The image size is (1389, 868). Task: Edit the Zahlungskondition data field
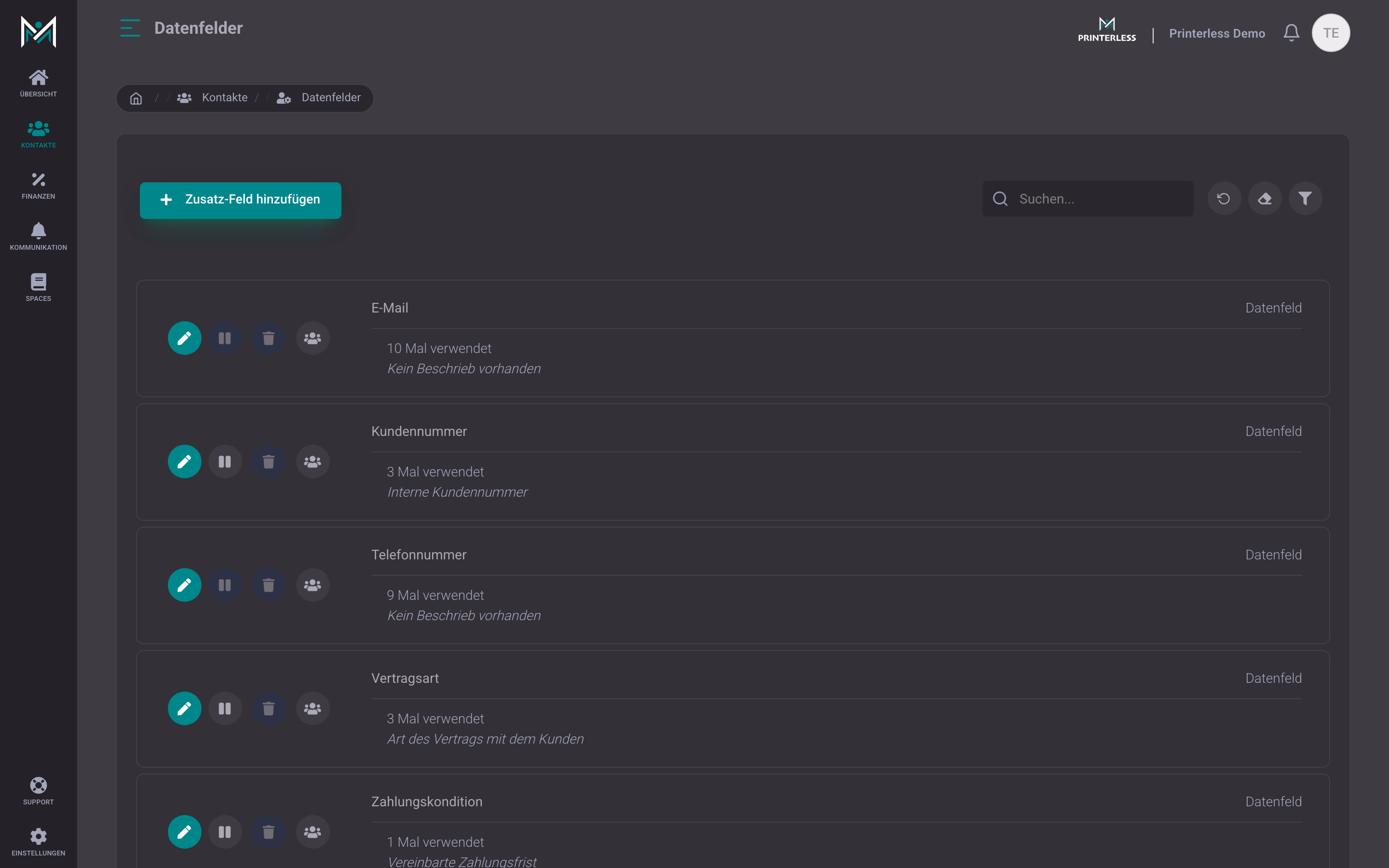tap(184, 832)
